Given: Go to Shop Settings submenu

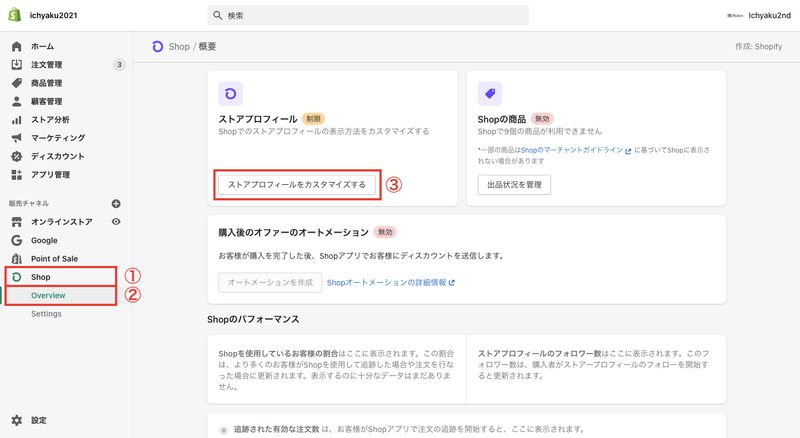Looking at the screenshot, I should point(46,314).
